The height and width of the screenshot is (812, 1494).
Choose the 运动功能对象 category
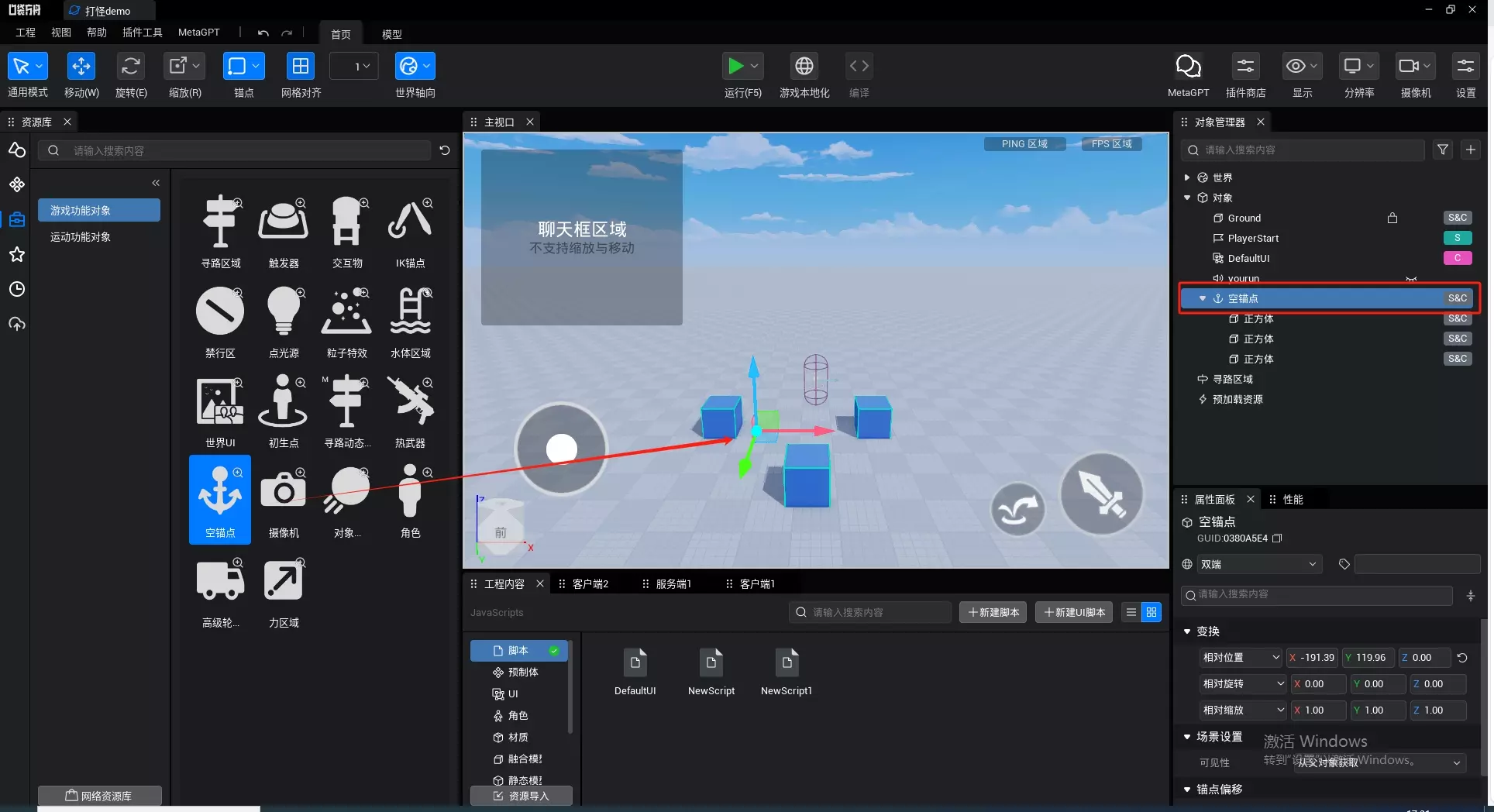click(99, 236)
